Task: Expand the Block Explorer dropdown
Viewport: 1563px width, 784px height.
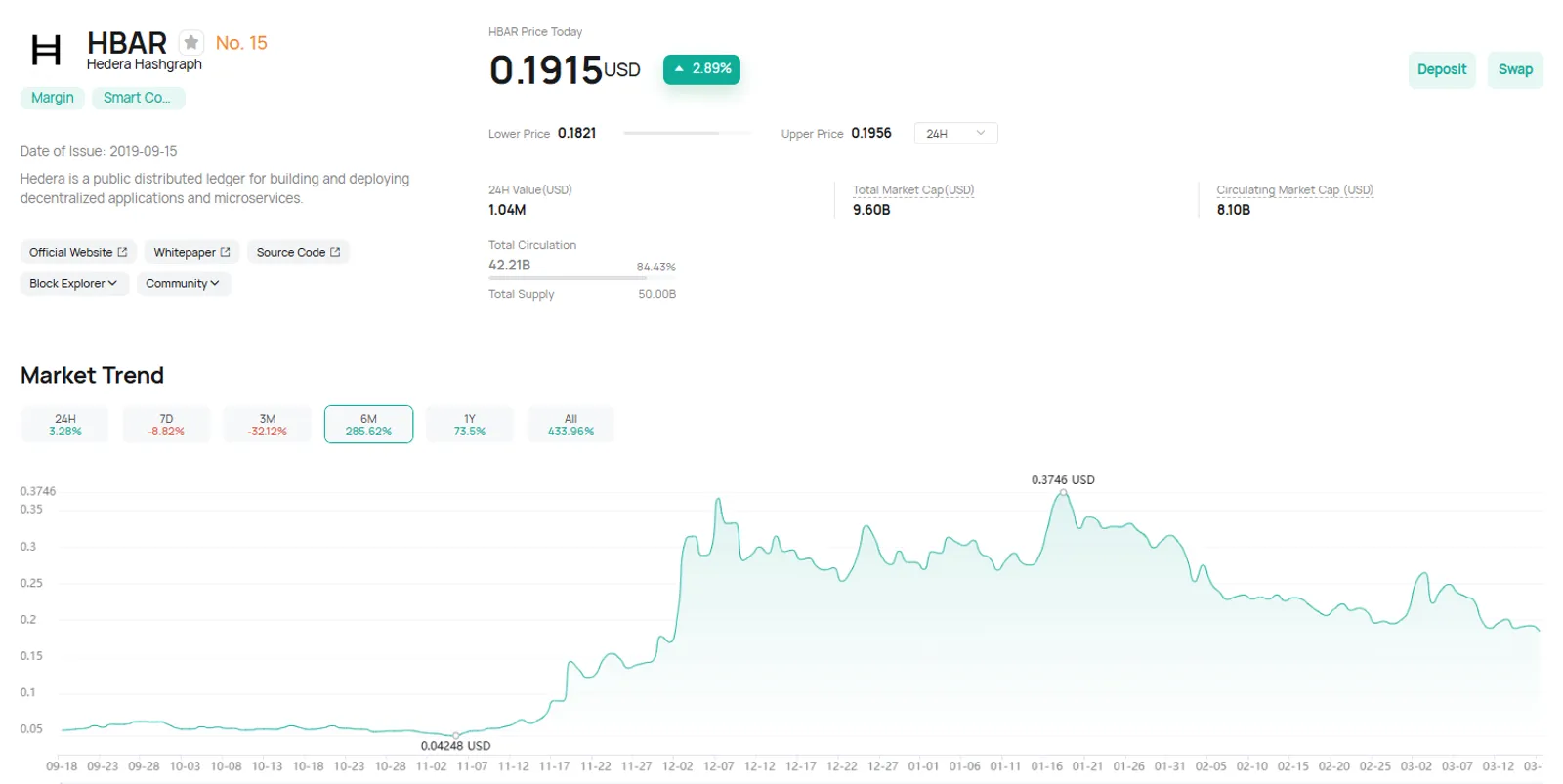Action: point(74,283)
